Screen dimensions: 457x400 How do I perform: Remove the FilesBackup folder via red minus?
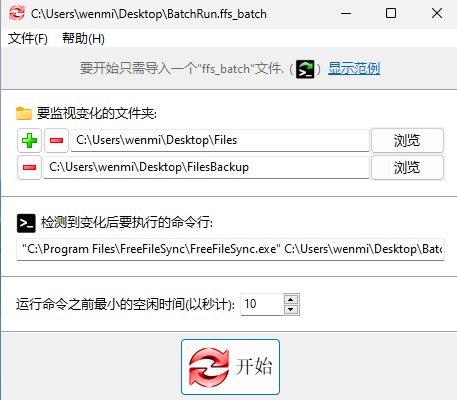29,167
